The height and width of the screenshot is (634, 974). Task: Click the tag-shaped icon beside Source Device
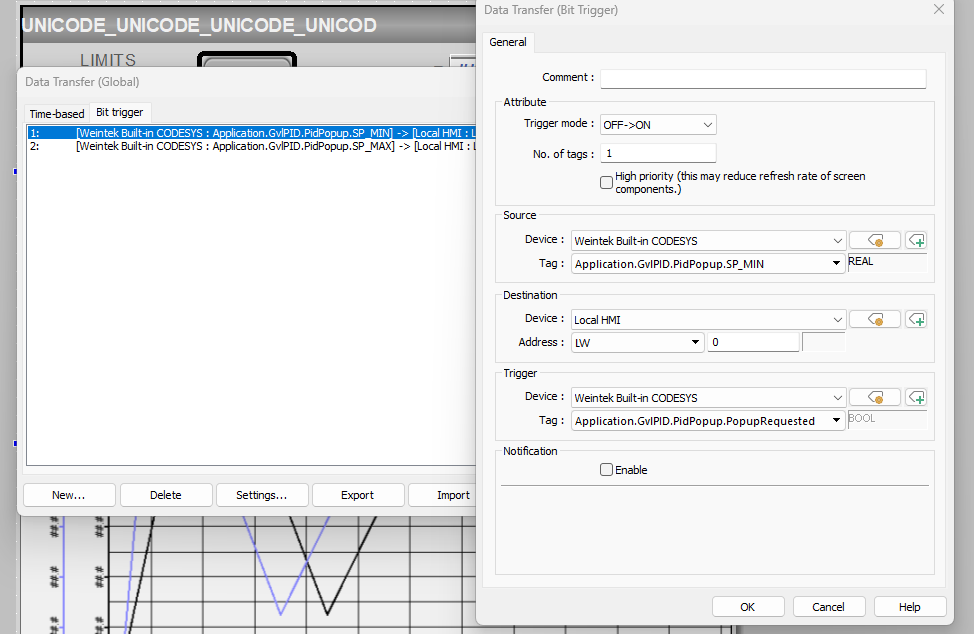(x=875, y=240)
